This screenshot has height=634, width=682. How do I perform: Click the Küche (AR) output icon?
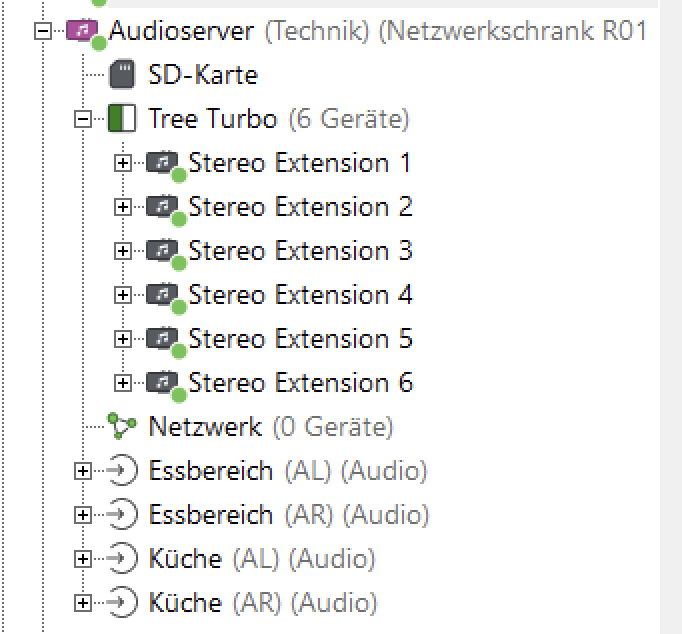pyautogui.click(x=122, y=603)
